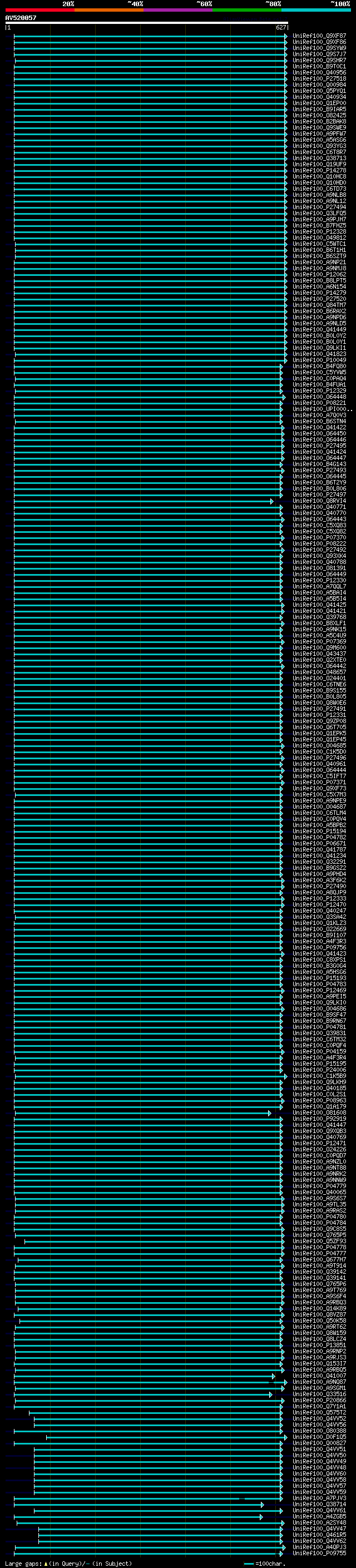Select hit label UniRef100_O80388
This screenshot has height=1568, width=356.
[319, 1431]
